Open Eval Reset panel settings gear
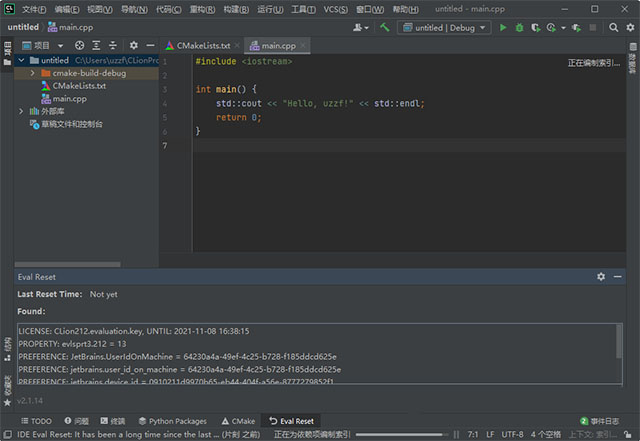Viewport: 640px width, 441px height. [601, 276]
